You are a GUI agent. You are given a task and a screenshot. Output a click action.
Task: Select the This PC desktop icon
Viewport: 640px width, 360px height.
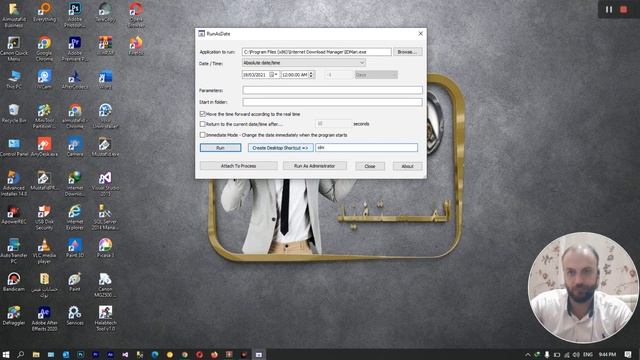[x=14, y=79]
